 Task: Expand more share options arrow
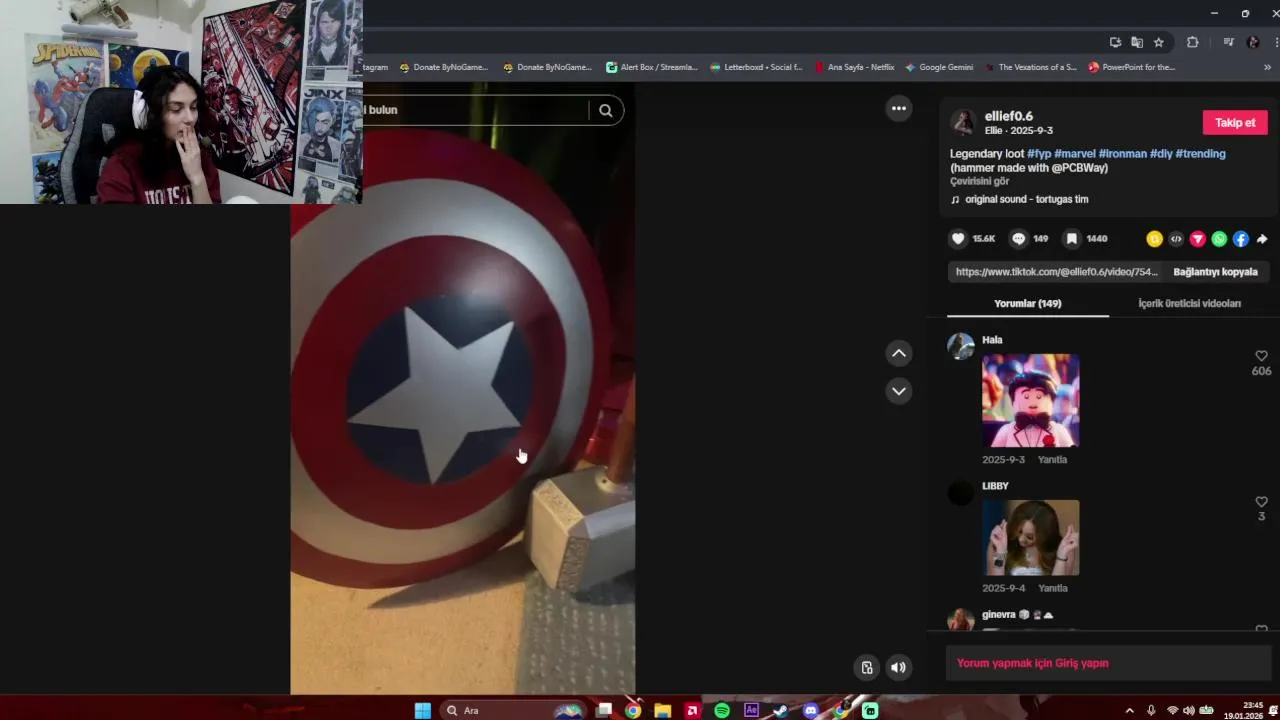click(1262, 239)
